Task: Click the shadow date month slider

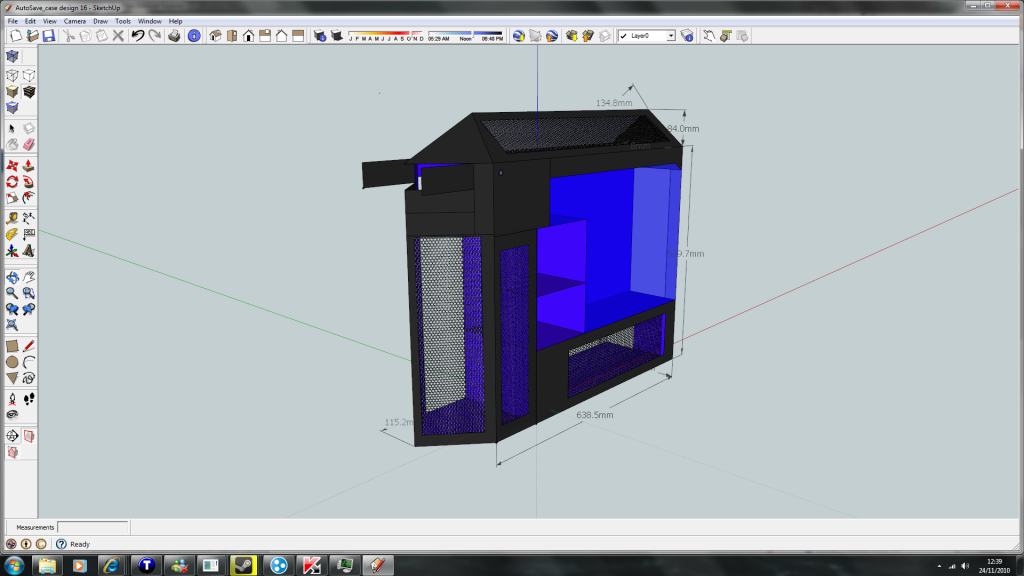Action: (386, 34)
